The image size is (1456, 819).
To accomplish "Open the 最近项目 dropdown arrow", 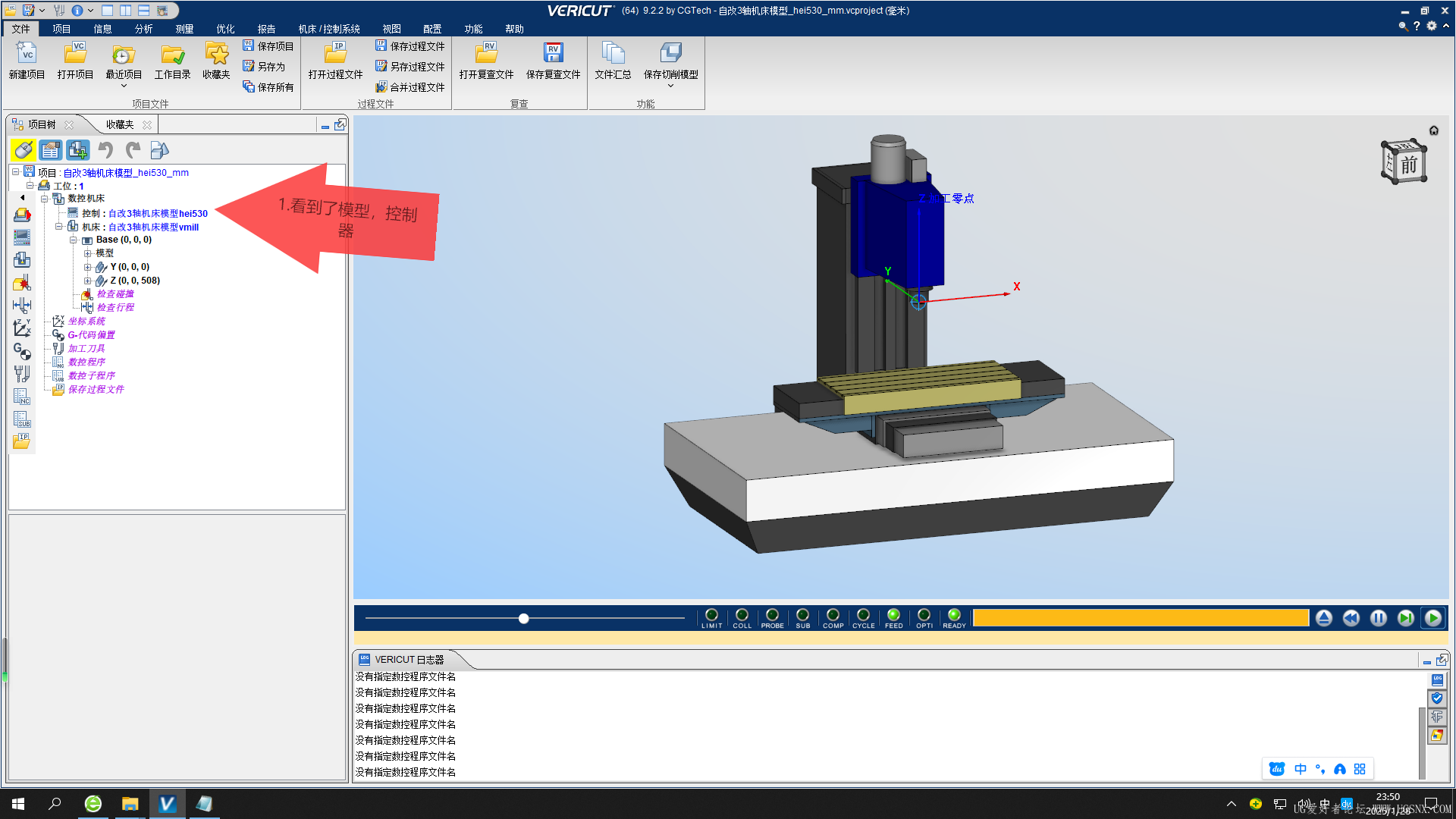I will click(x=124, y=86).
